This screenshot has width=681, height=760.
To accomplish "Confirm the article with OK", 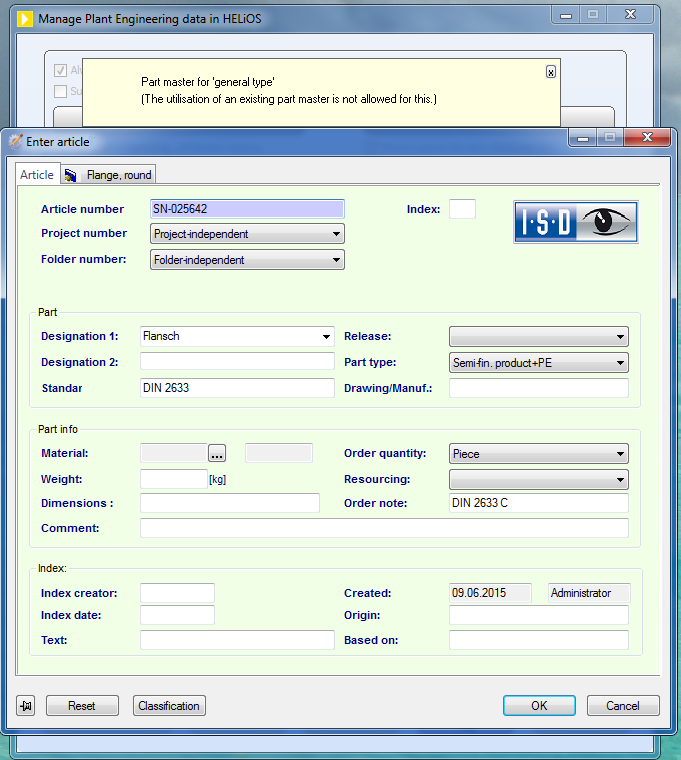I will [539, 706].
